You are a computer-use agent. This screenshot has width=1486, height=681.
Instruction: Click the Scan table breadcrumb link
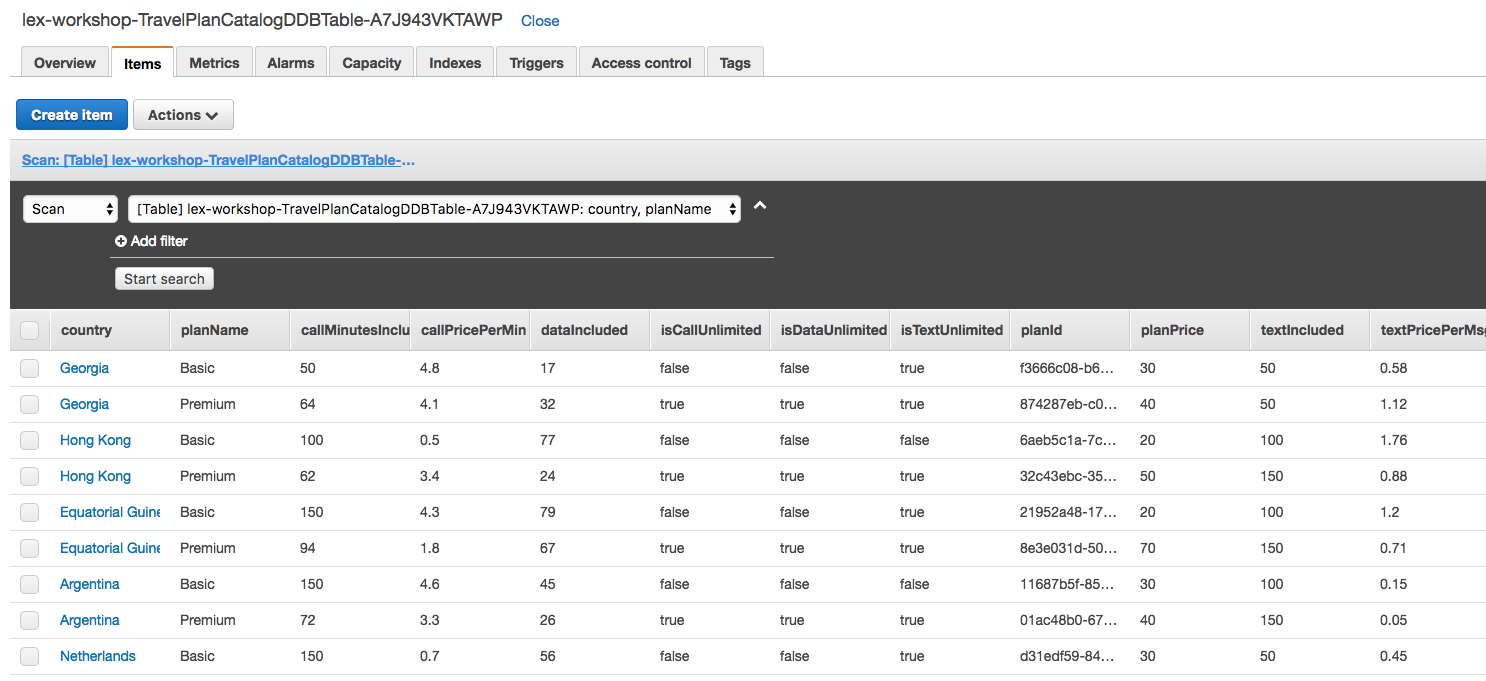tap(218, 160)
